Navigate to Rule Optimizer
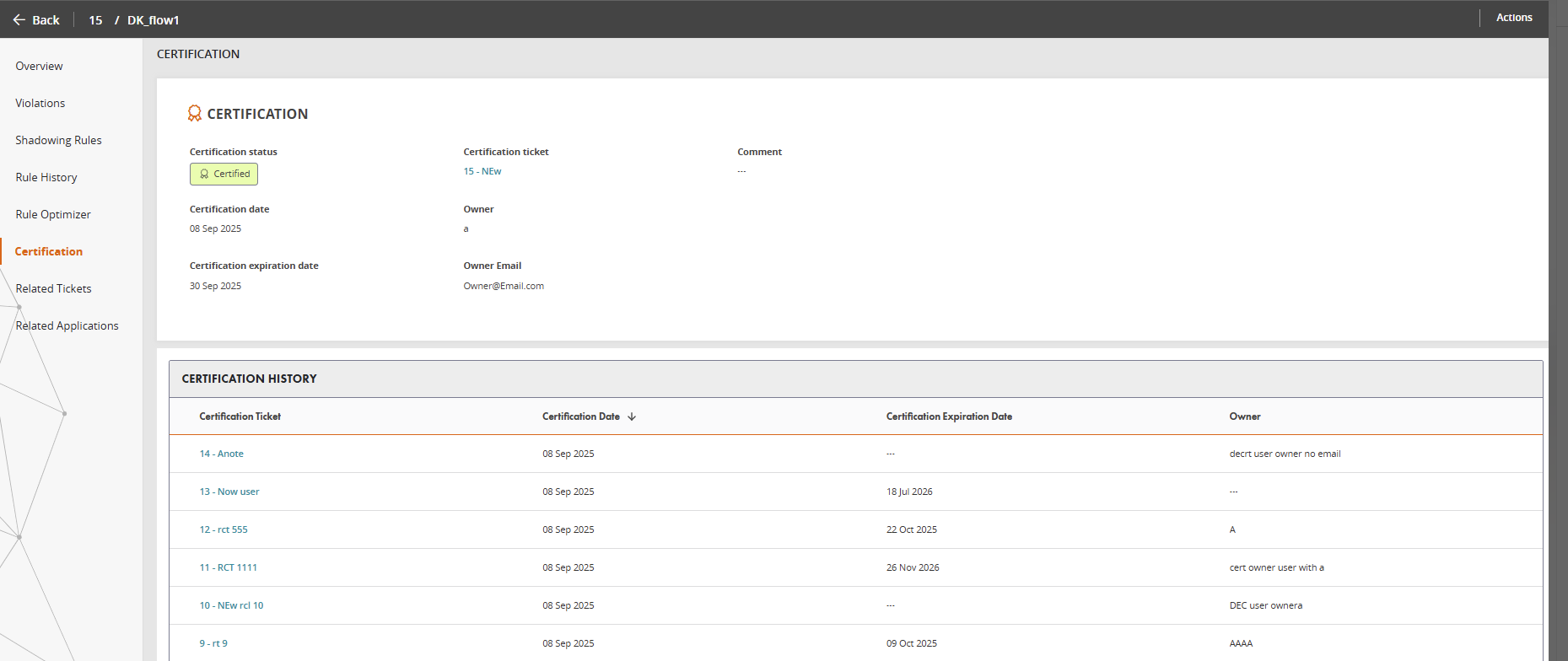 tap(53, 214)
